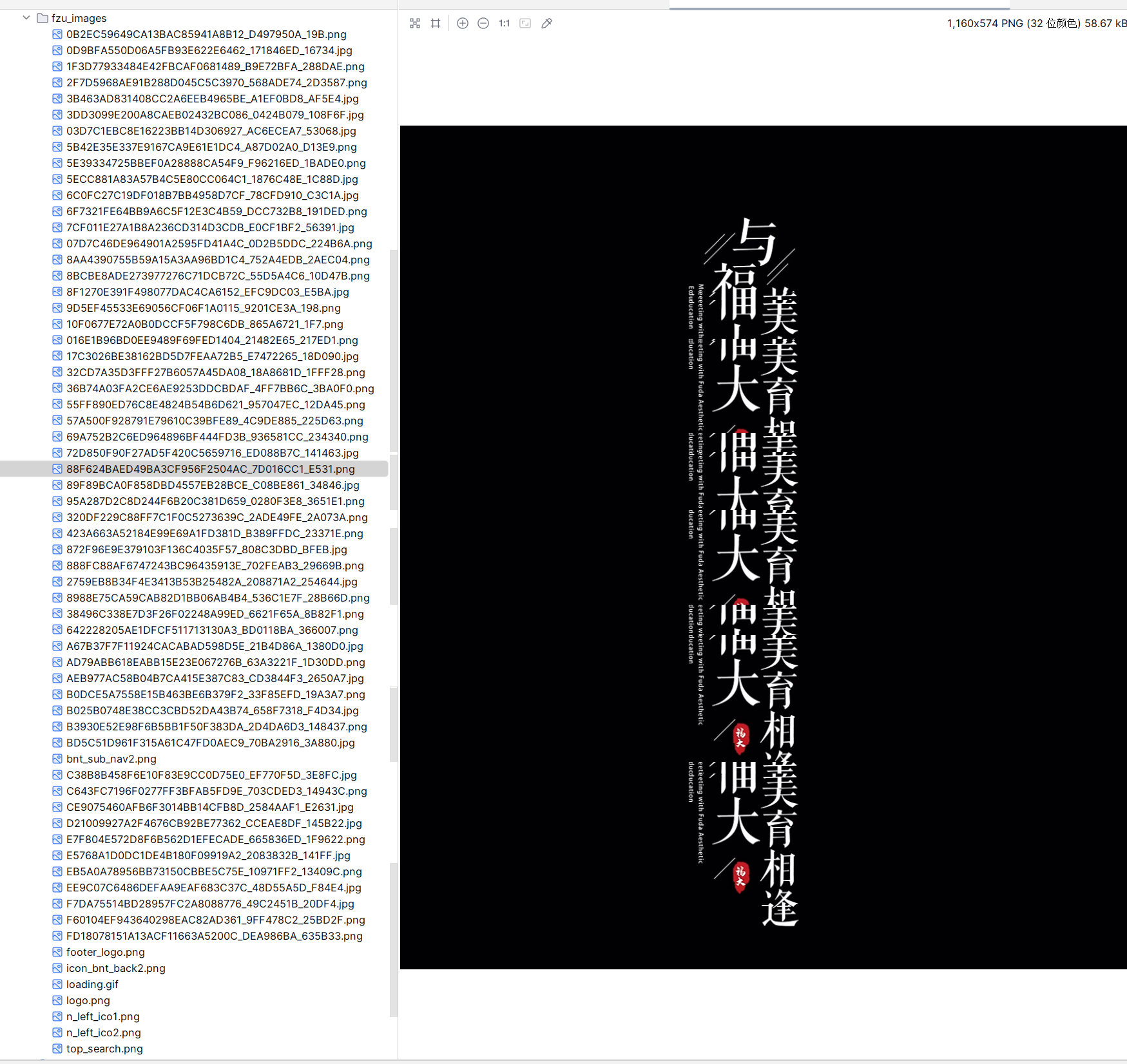The width and height of the screenshot is (1127, 1064).
Task: Open AEB977AC58B04B7CA415E387C83_CD3844F3_2650A7.jpg
Action: click(215, 678)
